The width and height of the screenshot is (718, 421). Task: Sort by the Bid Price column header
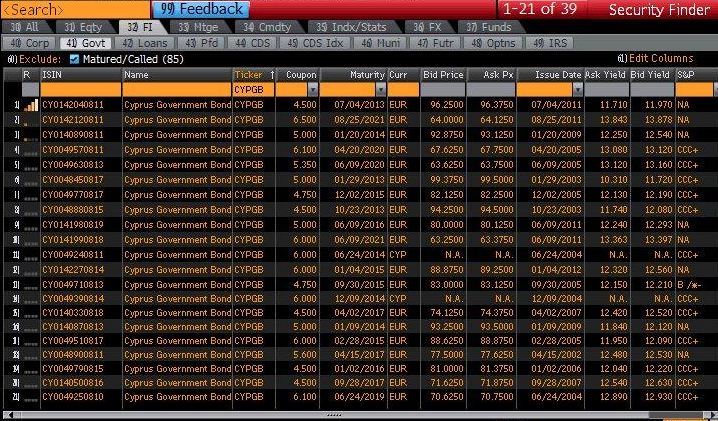443,75
